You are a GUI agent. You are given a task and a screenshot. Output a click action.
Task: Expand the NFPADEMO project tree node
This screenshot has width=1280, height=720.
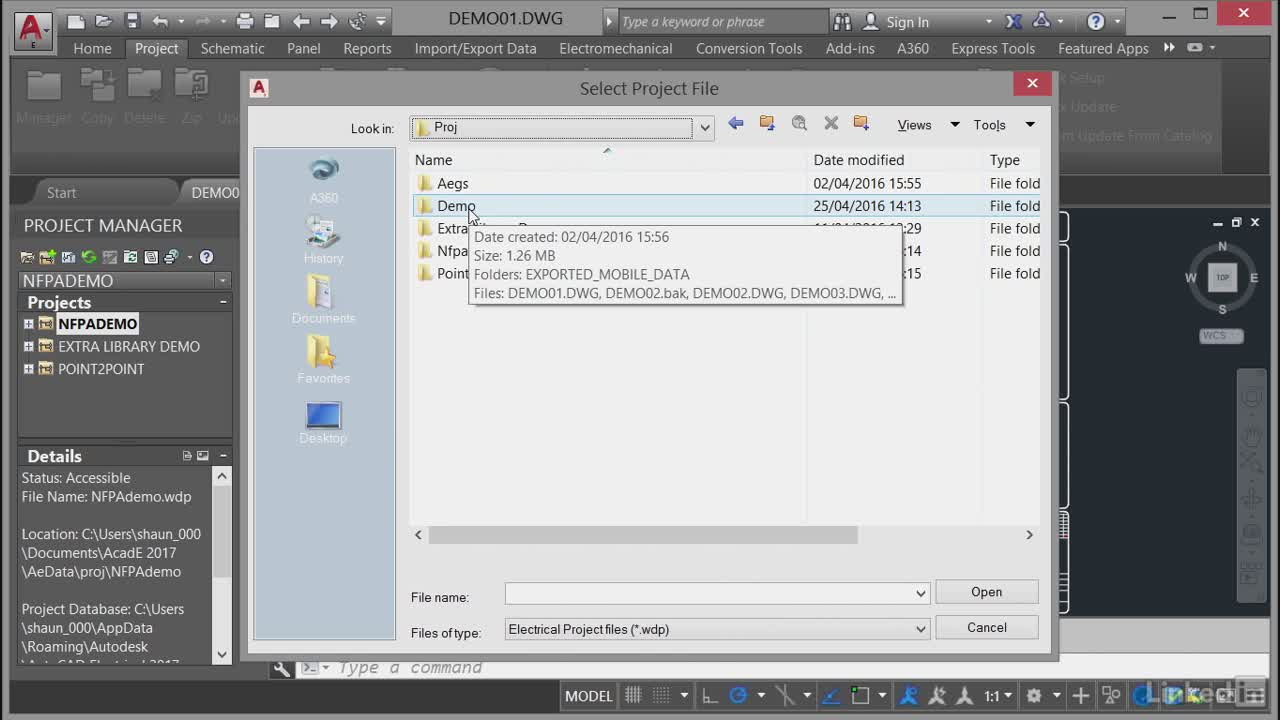(28, 324)
